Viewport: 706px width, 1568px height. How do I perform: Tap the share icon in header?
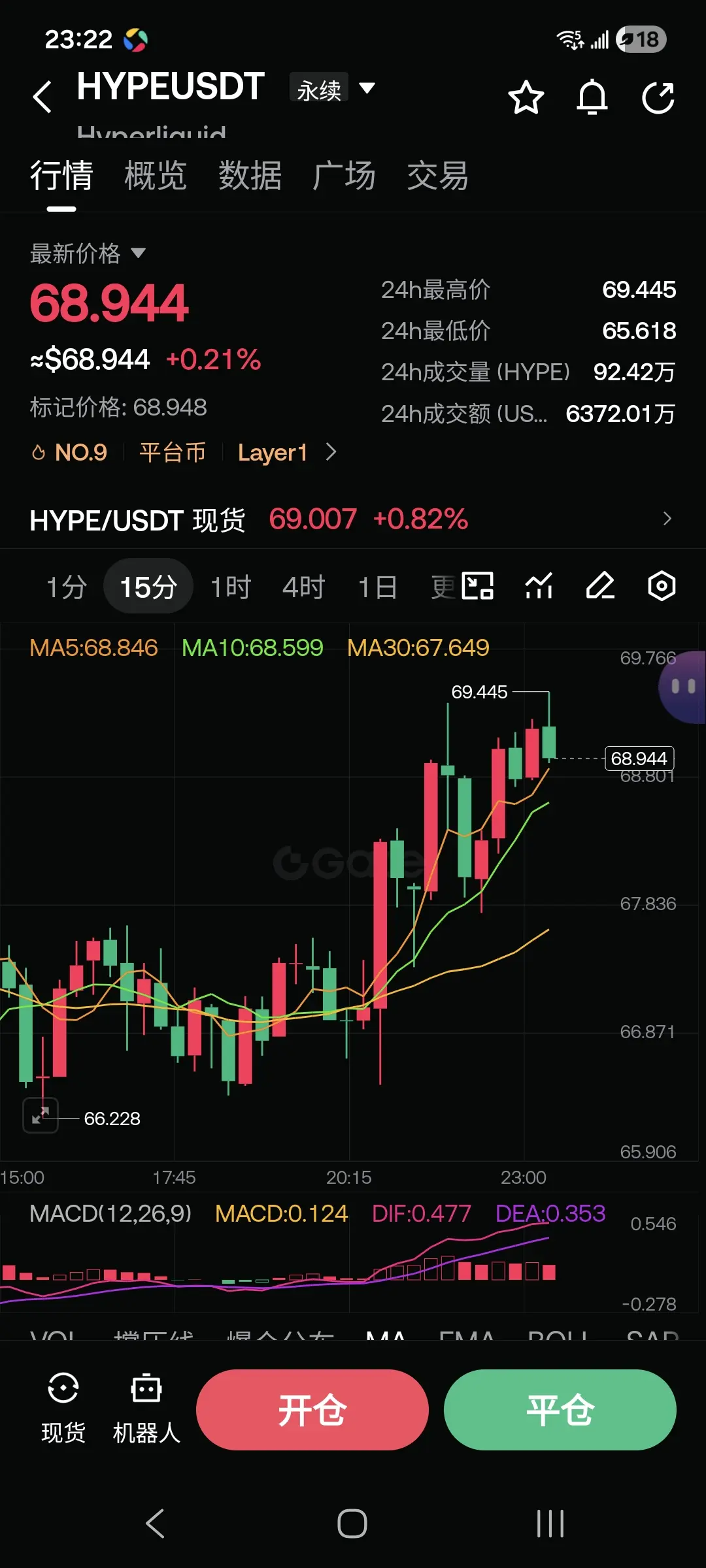(658, 97)
